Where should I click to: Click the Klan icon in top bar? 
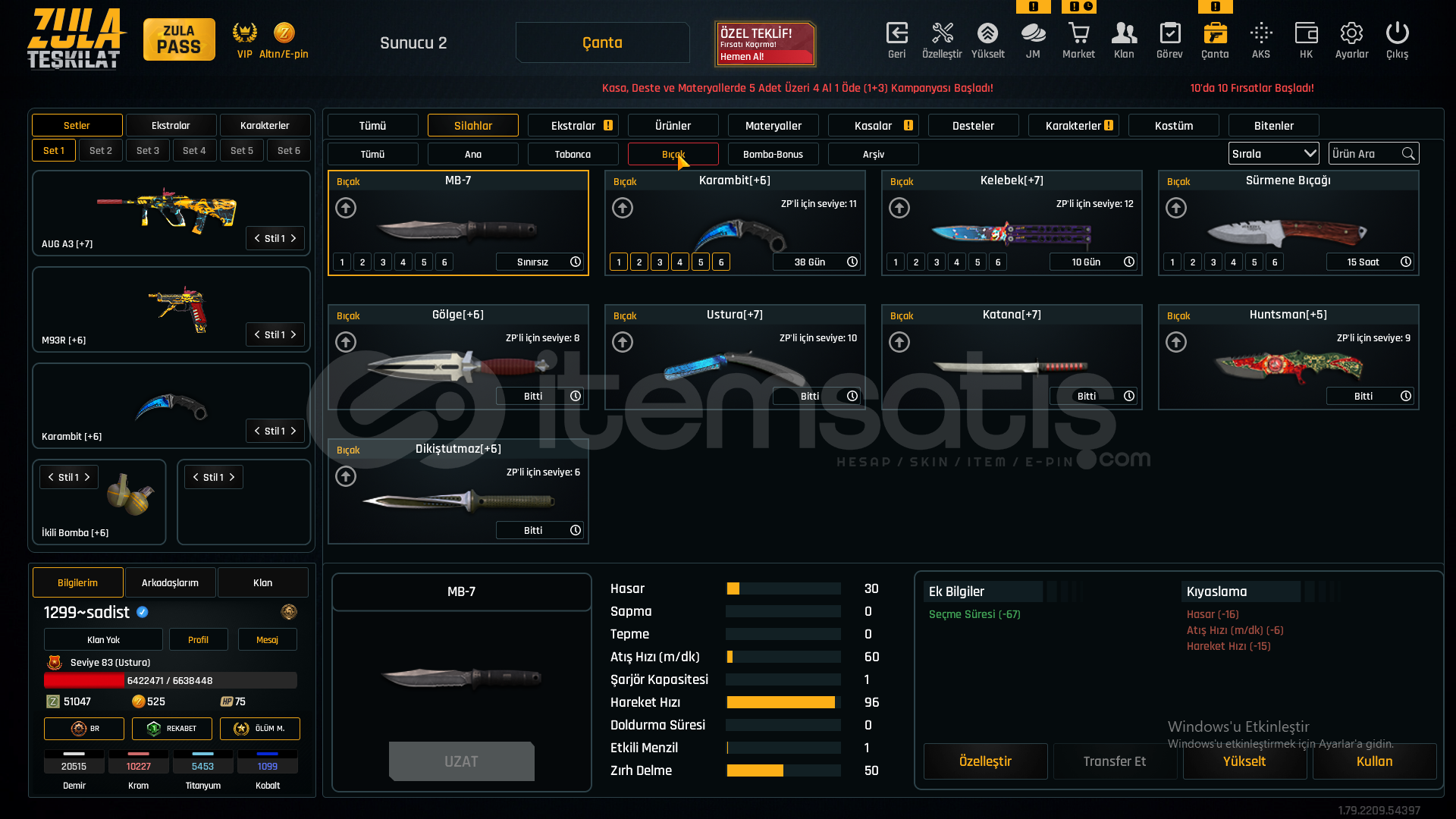1124,34
